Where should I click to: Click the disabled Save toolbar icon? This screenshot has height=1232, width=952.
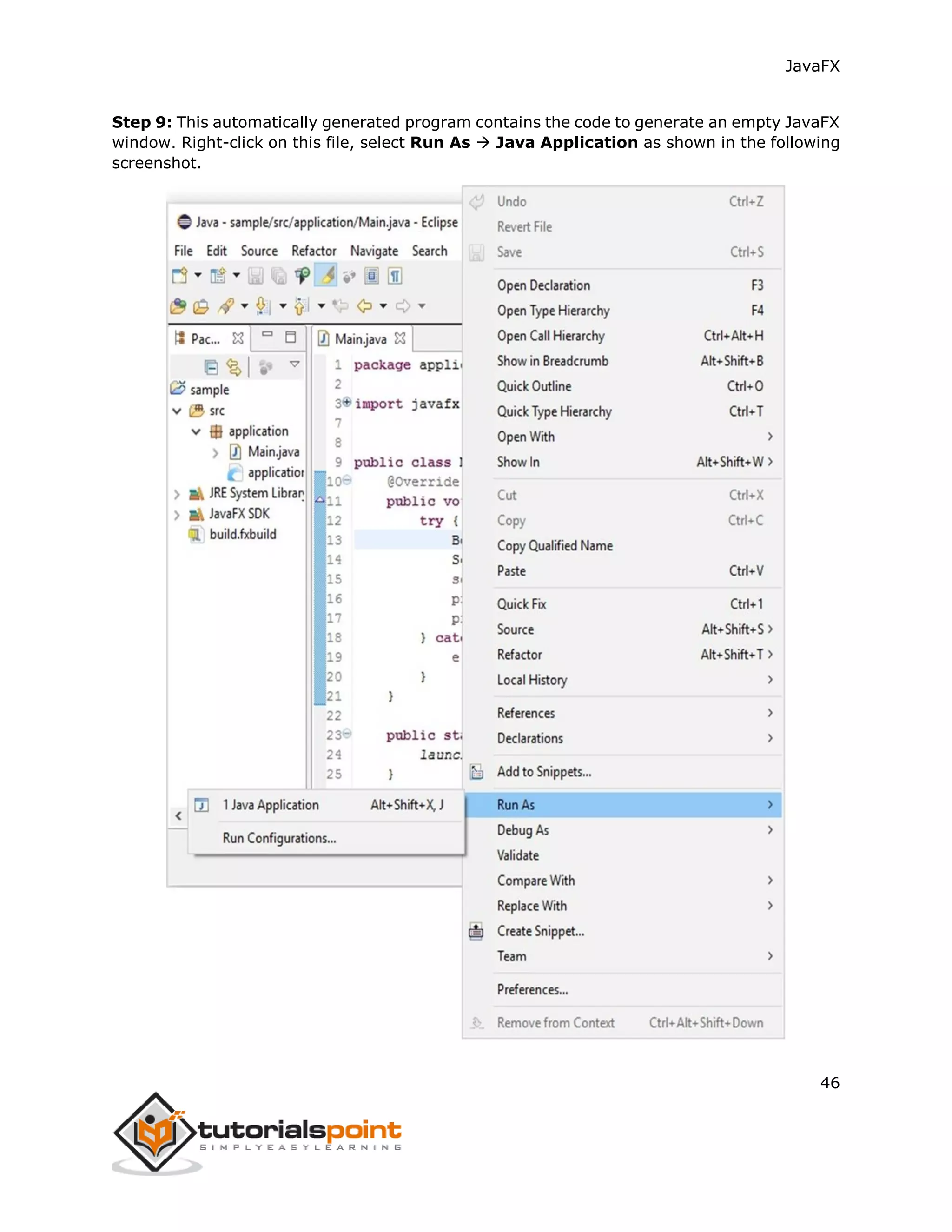256,276
